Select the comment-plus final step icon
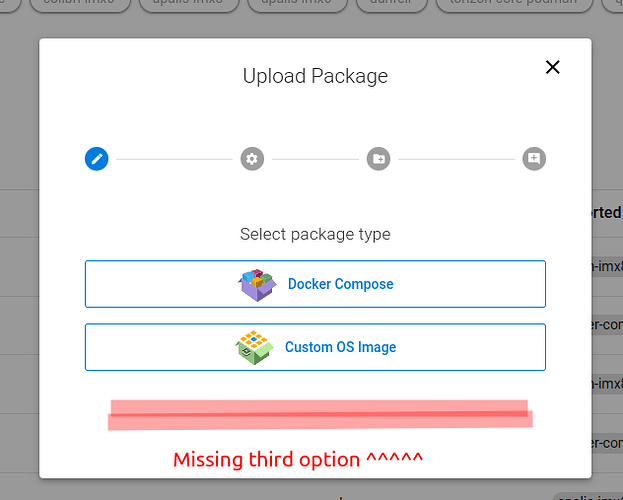 tap(534, 159)
